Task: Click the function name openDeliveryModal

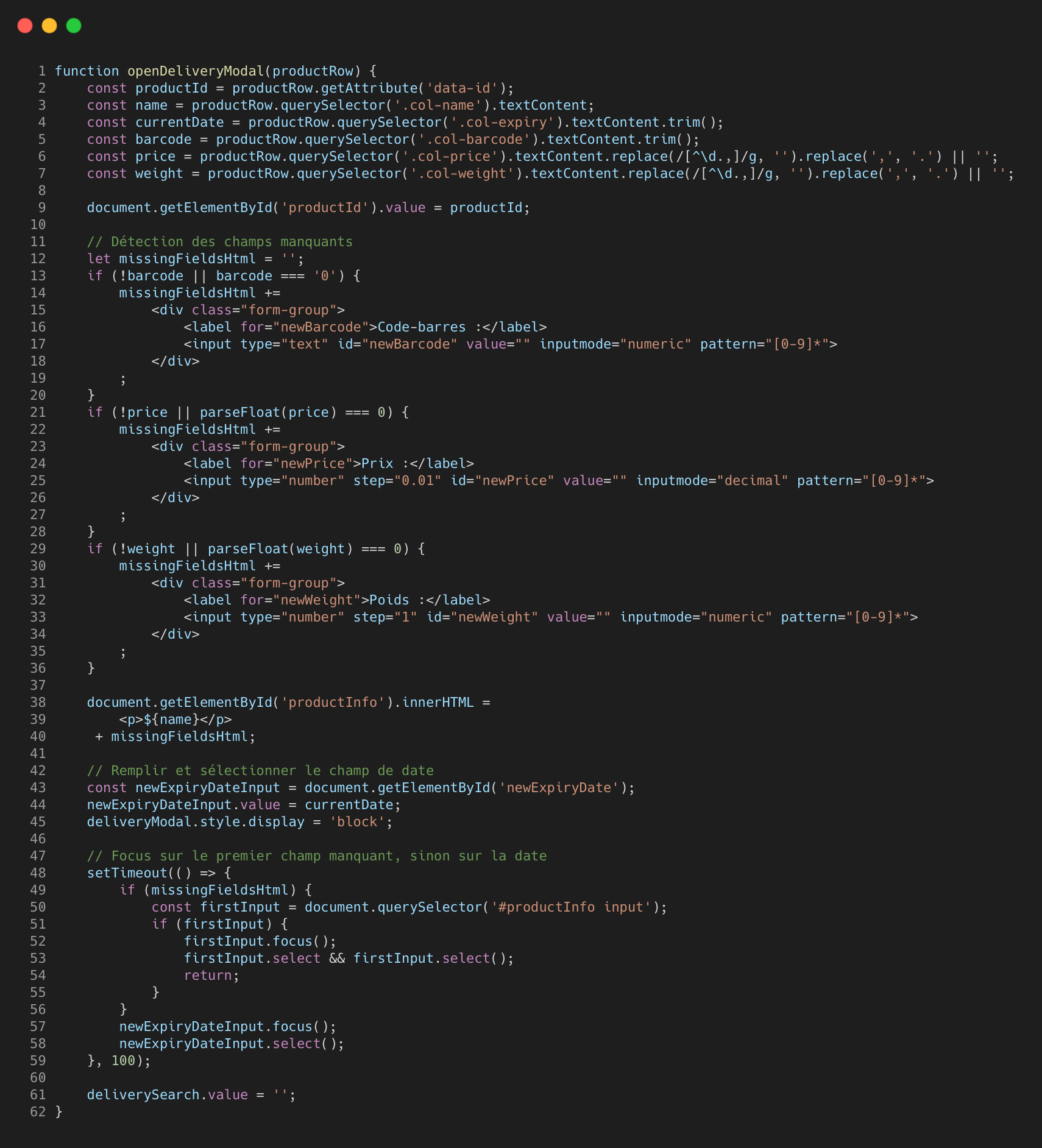Action: (x=190, y=71)
